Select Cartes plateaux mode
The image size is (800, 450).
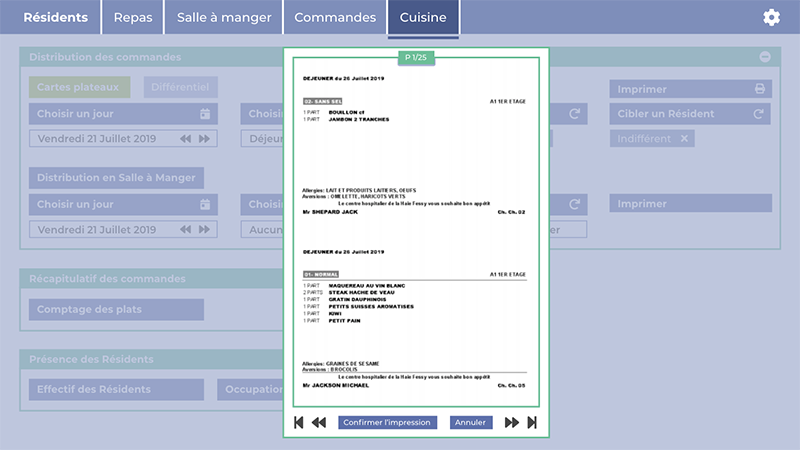click(79, 88)
